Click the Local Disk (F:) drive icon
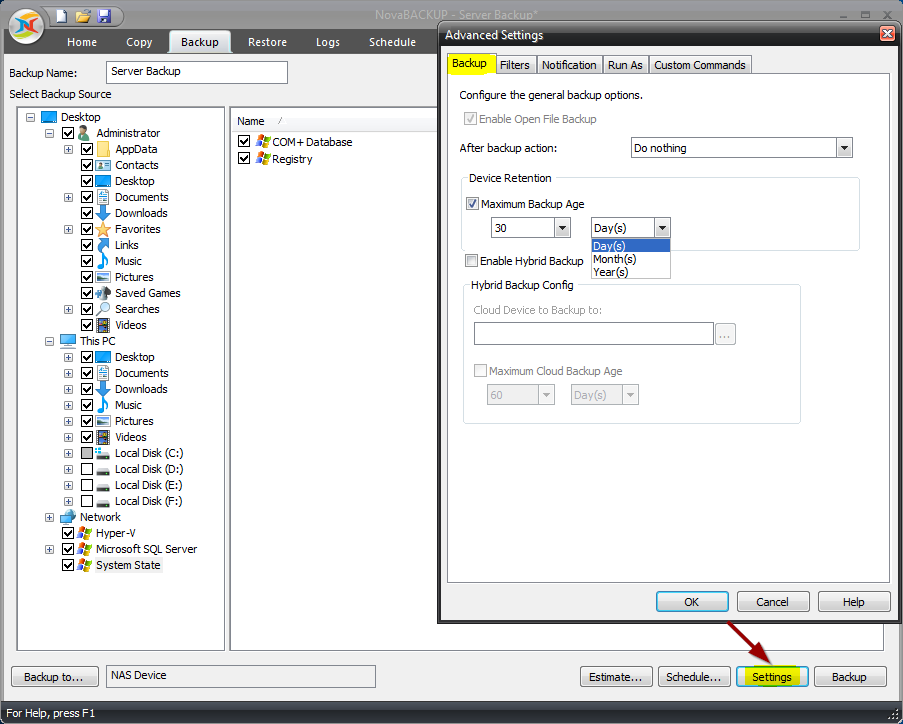The height and width of the screenshot is (724, 903). pyautogui.click(x=103, y=502)
